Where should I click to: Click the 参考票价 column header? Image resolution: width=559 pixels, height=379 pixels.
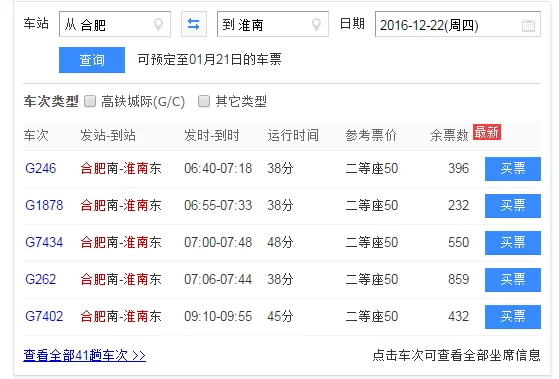click(371, 135)
